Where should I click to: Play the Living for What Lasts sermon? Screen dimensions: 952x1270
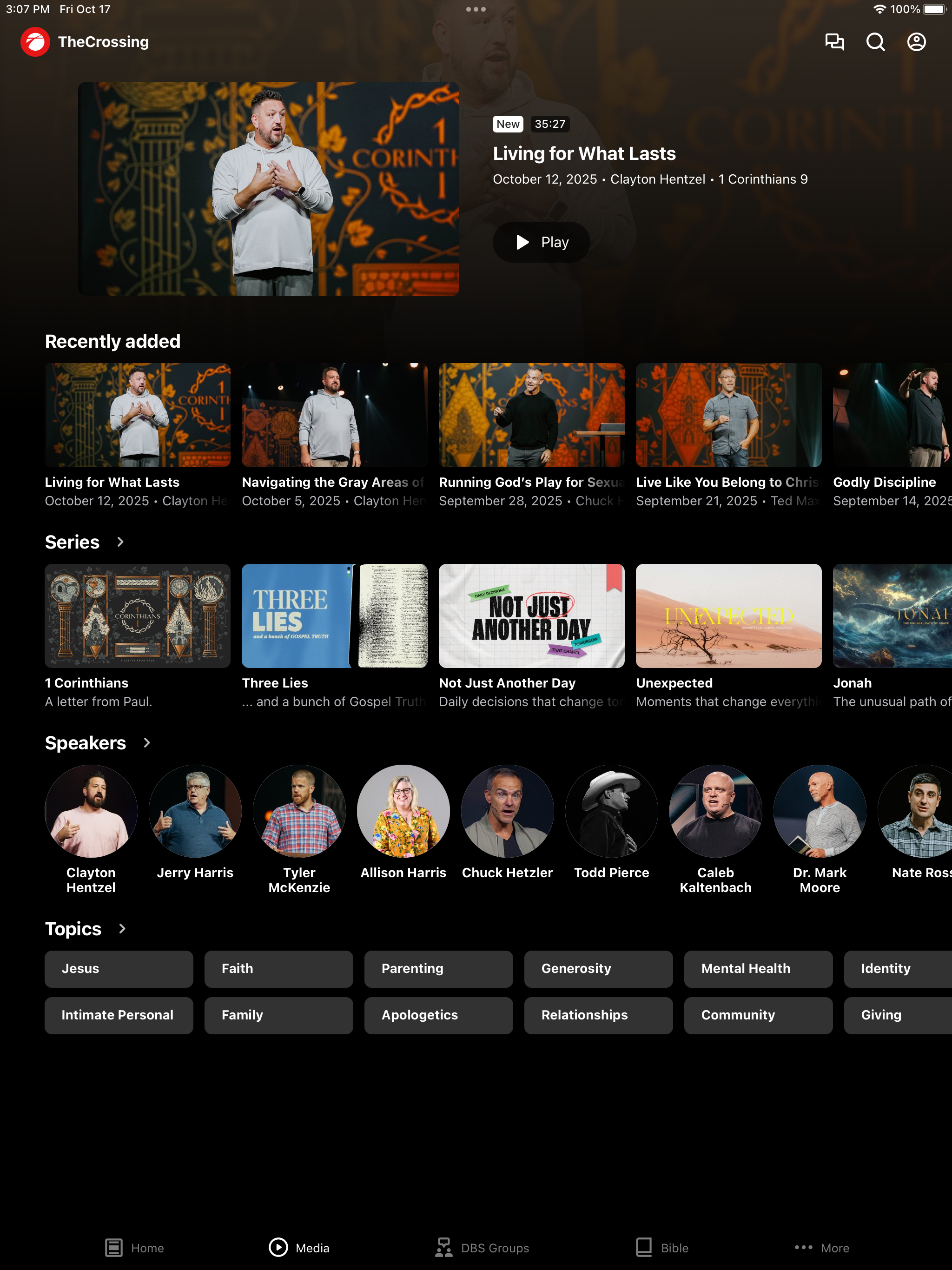pyautogui.click(x=542, y=242)
